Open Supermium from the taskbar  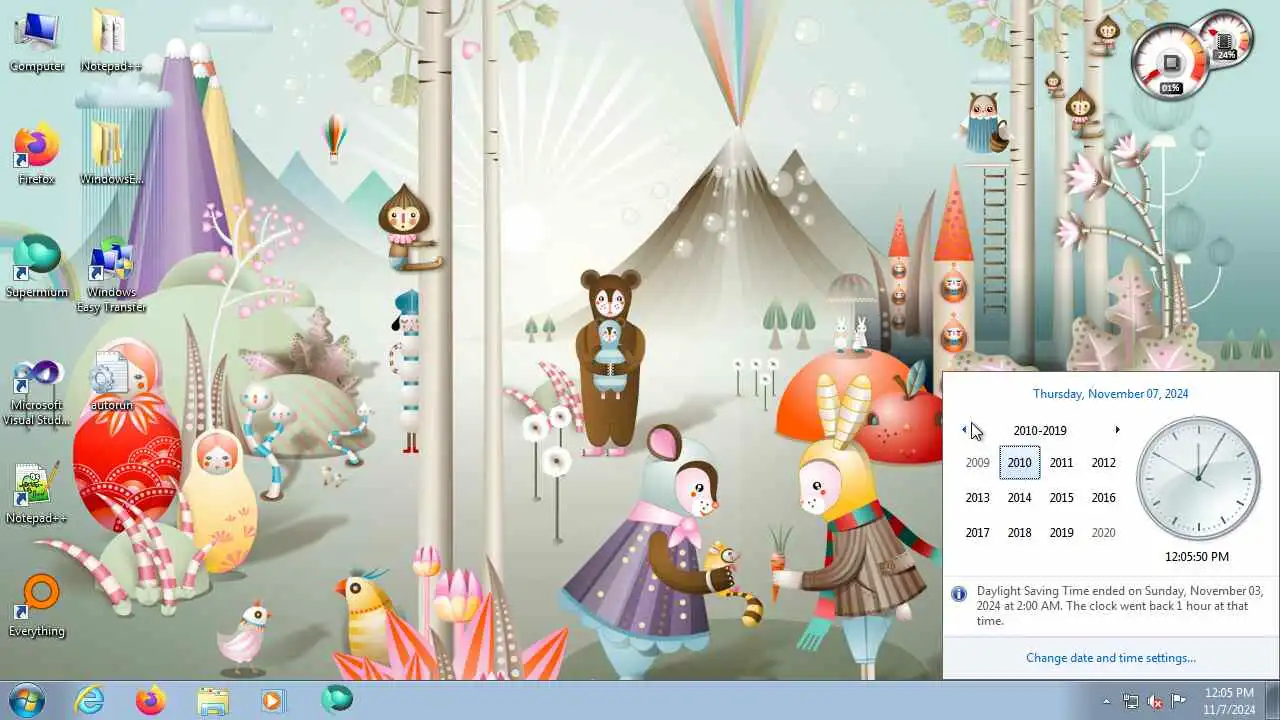coord(336,700)
